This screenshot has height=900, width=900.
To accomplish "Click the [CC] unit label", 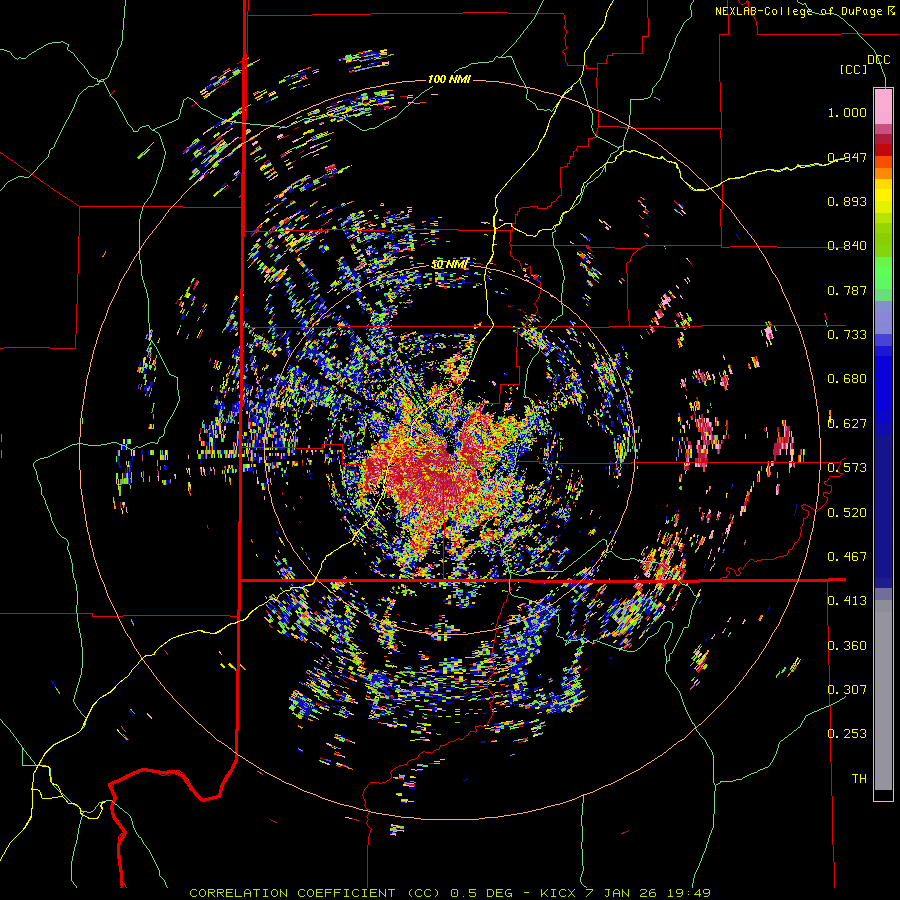I will pyautogui.click(x=854, y=69).
